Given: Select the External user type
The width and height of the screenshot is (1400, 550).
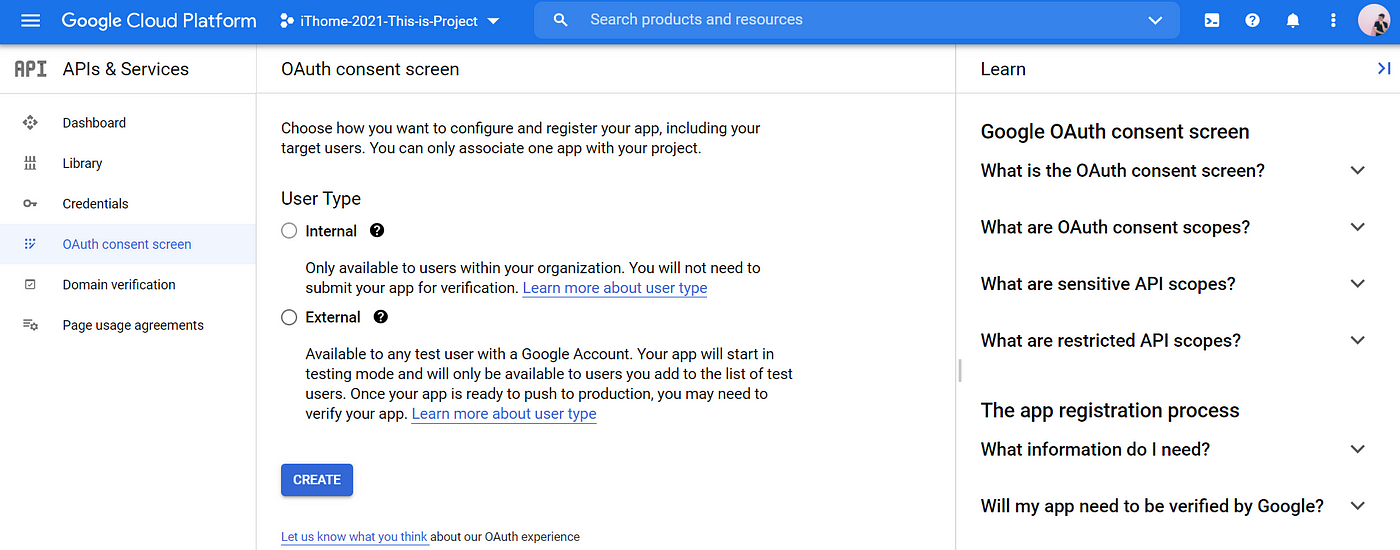Looking at the screenshot, I should click(x=289, y=317).
